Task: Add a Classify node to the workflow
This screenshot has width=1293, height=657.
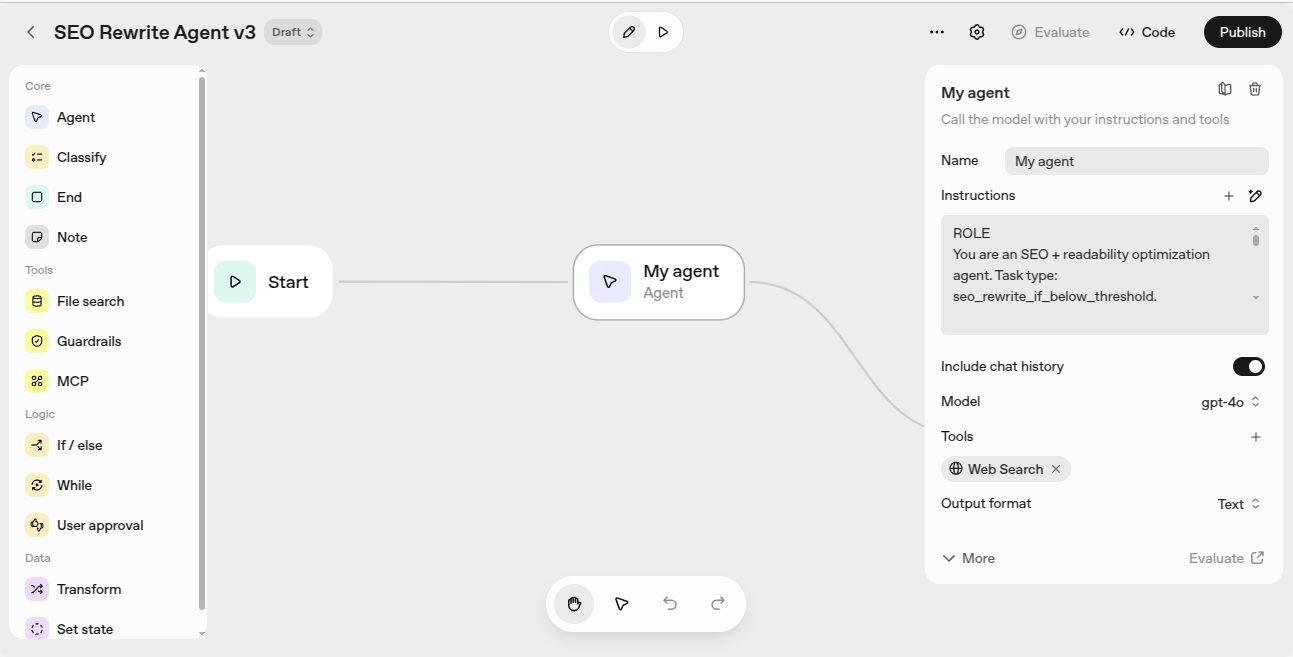Action: [x=82, y=157]
